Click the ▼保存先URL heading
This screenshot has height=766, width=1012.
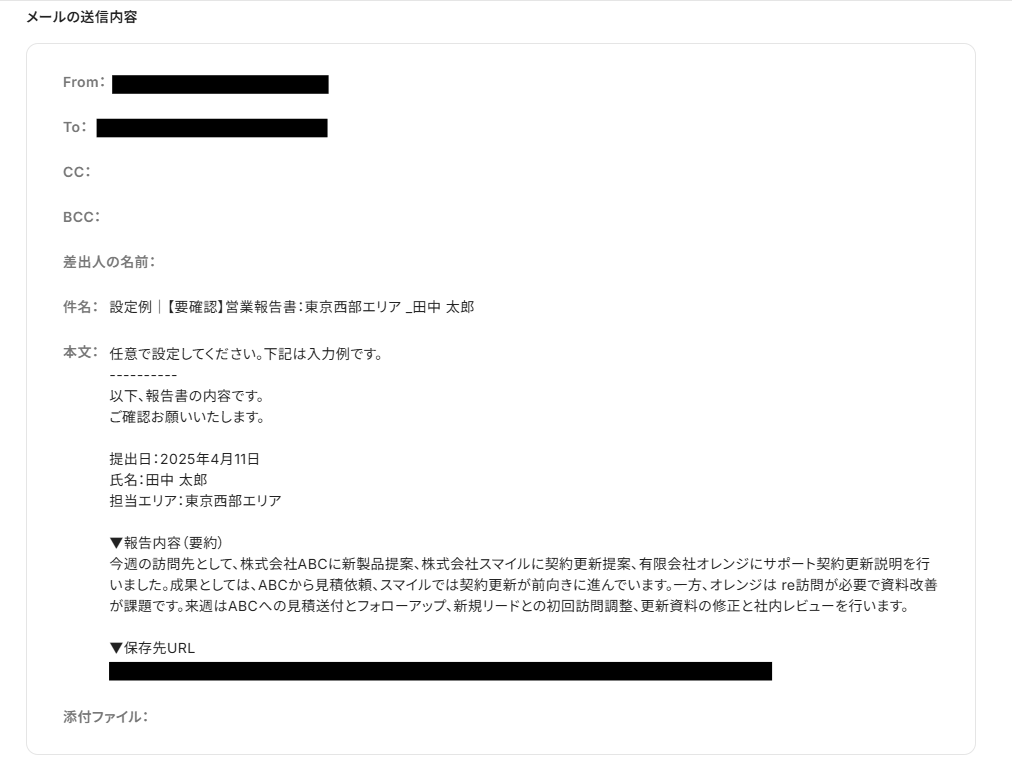tap(152, 648)
